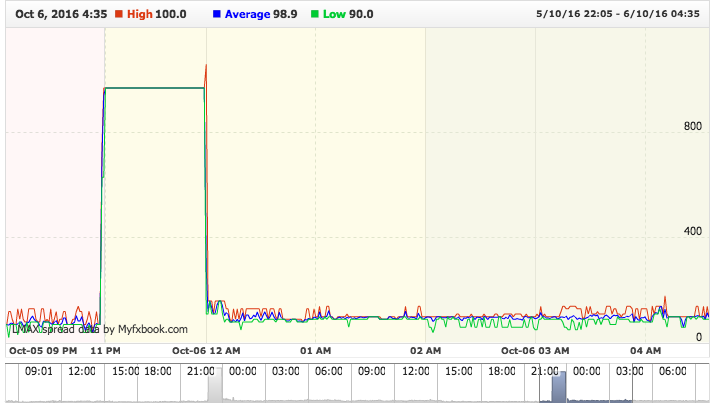The width and height of the screenshot is (714, 403).
Task: Click the blue Average legend square
Action: tap(217, 14)
